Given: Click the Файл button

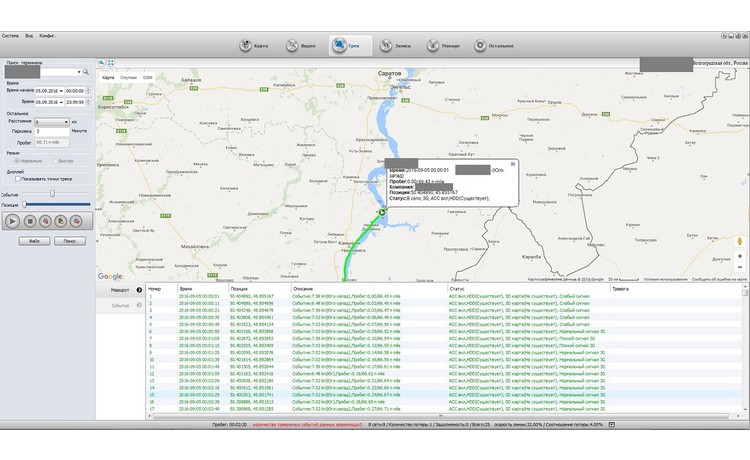Looking at the screenshot, I should [x=33, y=241].
